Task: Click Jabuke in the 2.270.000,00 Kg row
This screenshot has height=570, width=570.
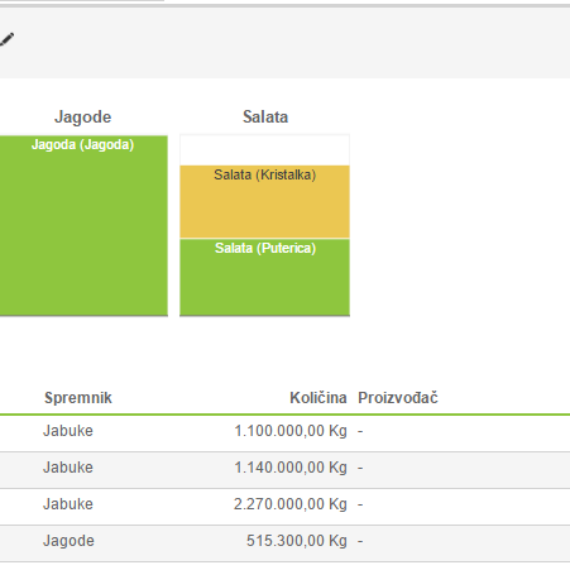Action: pyautogui.click(x=68, y=504)
